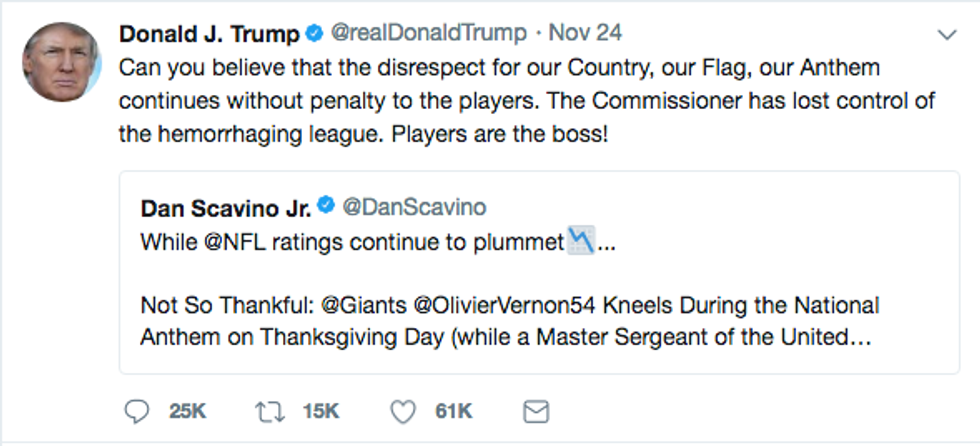Screen dimensions: 980x446
Task: Click the 25K reply count
Action: (186, 411)
